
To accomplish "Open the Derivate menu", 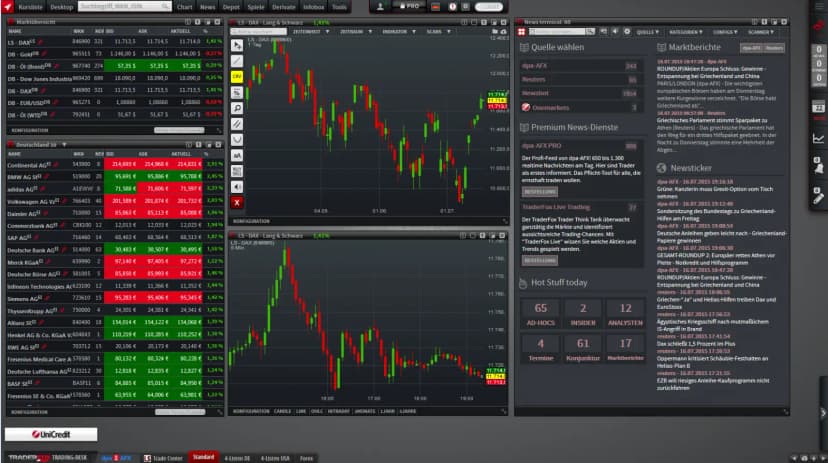I will pyautogui.click(x=284, y=7).
